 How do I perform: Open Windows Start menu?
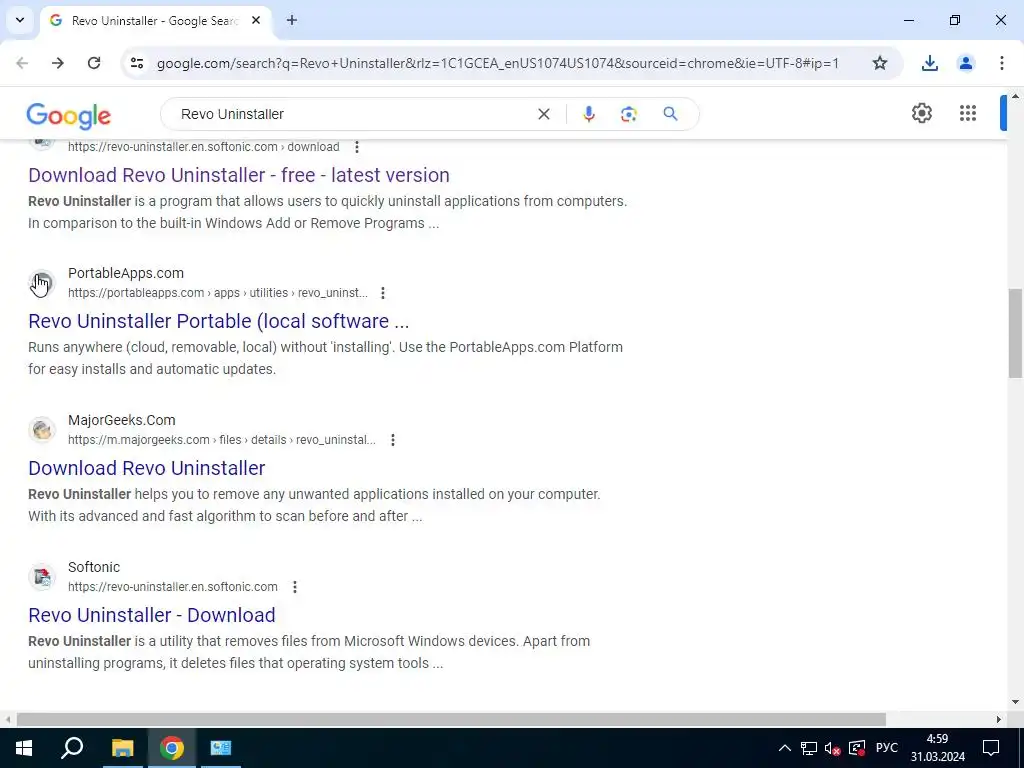coord(24,748)
